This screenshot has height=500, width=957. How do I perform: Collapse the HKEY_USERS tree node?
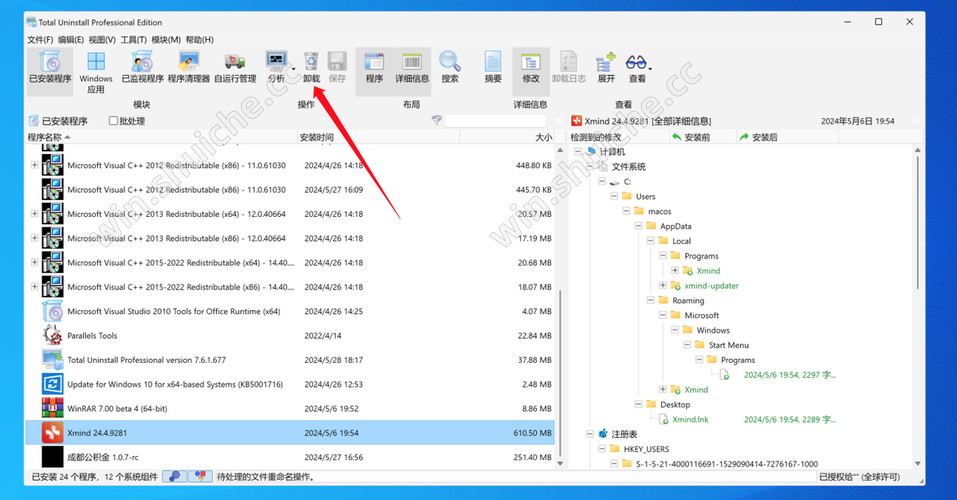602,449
